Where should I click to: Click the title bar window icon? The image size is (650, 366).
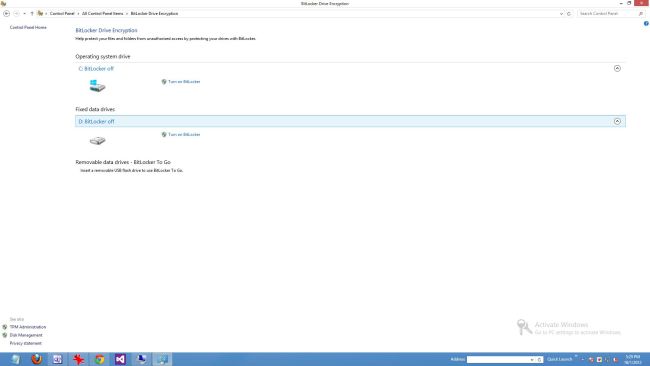pos(3,3)
